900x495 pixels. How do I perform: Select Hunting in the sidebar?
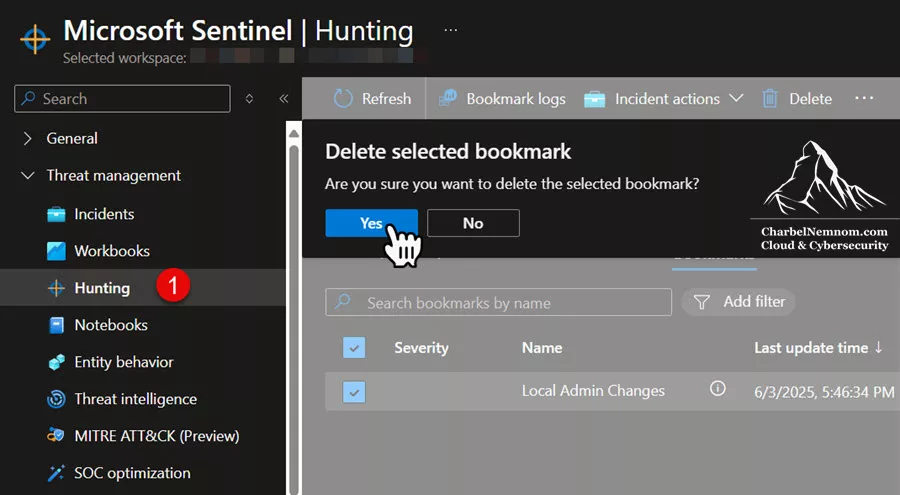[102, 288]
